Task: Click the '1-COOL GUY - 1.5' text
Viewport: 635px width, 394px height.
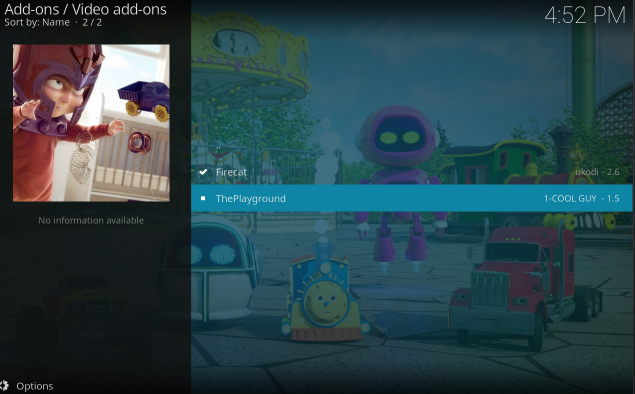Action: [x=582, y=198]
